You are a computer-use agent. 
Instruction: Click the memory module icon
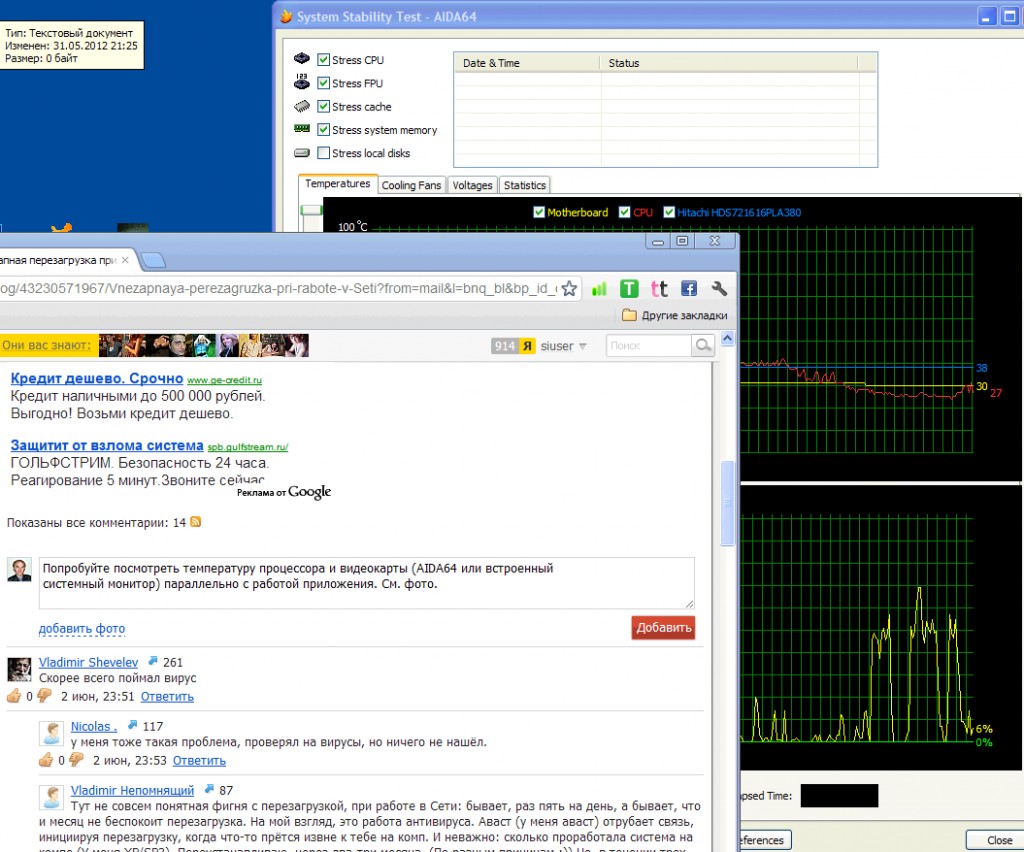[x=302, y=129]
